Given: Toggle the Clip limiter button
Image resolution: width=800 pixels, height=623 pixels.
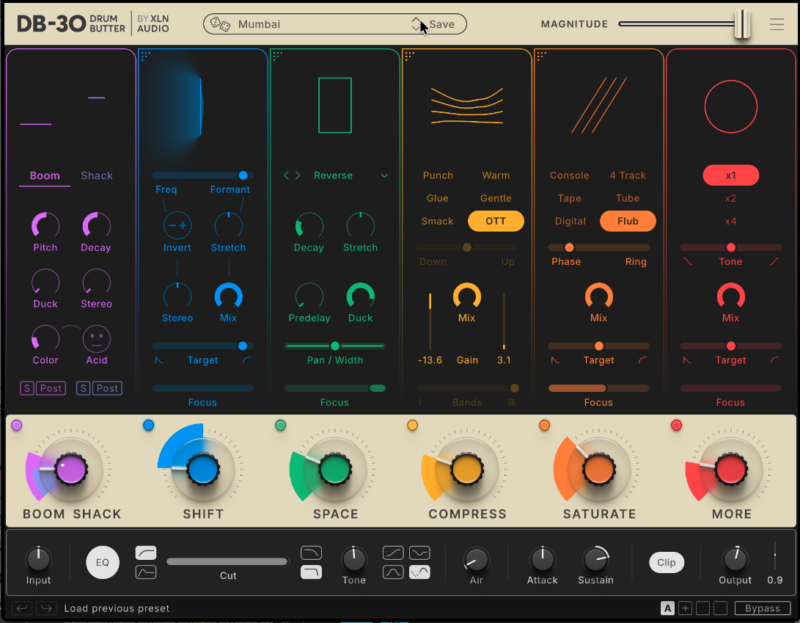Looking at the screenshot, I should (x=666, y=562).
